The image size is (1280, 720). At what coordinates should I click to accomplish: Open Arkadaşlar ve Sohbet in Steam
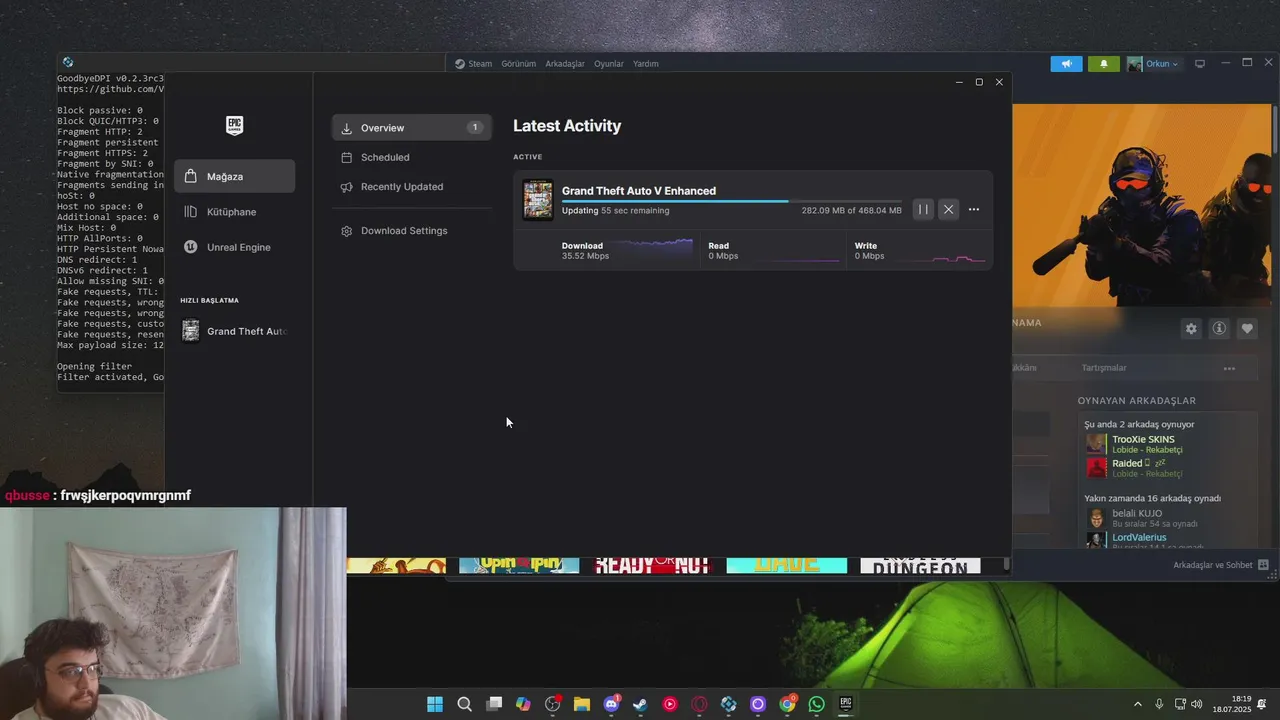pyautogui.click(x=1220, y=565)
